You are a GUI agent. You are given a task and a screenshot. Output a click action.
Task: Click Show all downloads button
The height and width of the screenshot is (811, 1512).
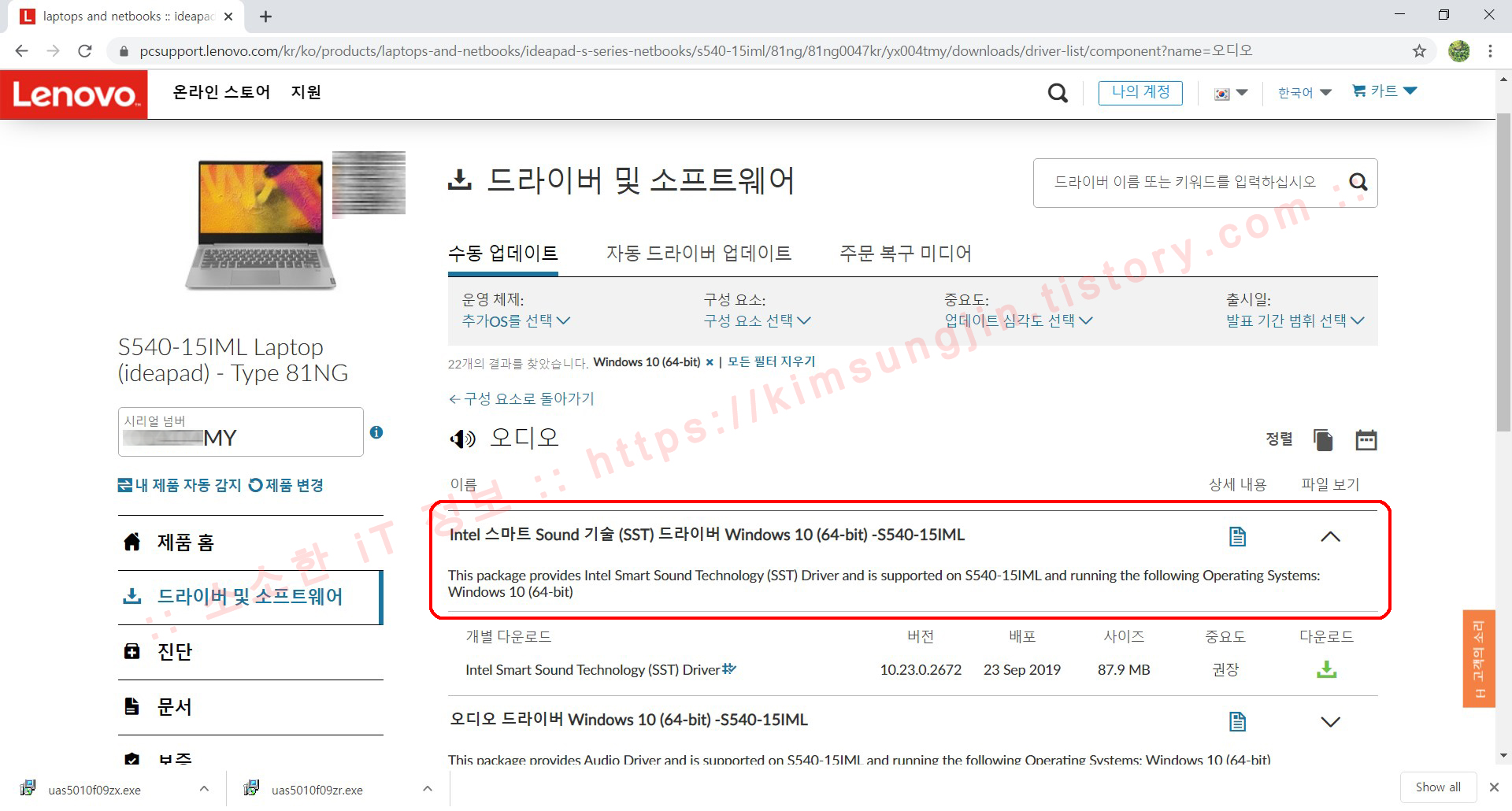(1438, 787)
